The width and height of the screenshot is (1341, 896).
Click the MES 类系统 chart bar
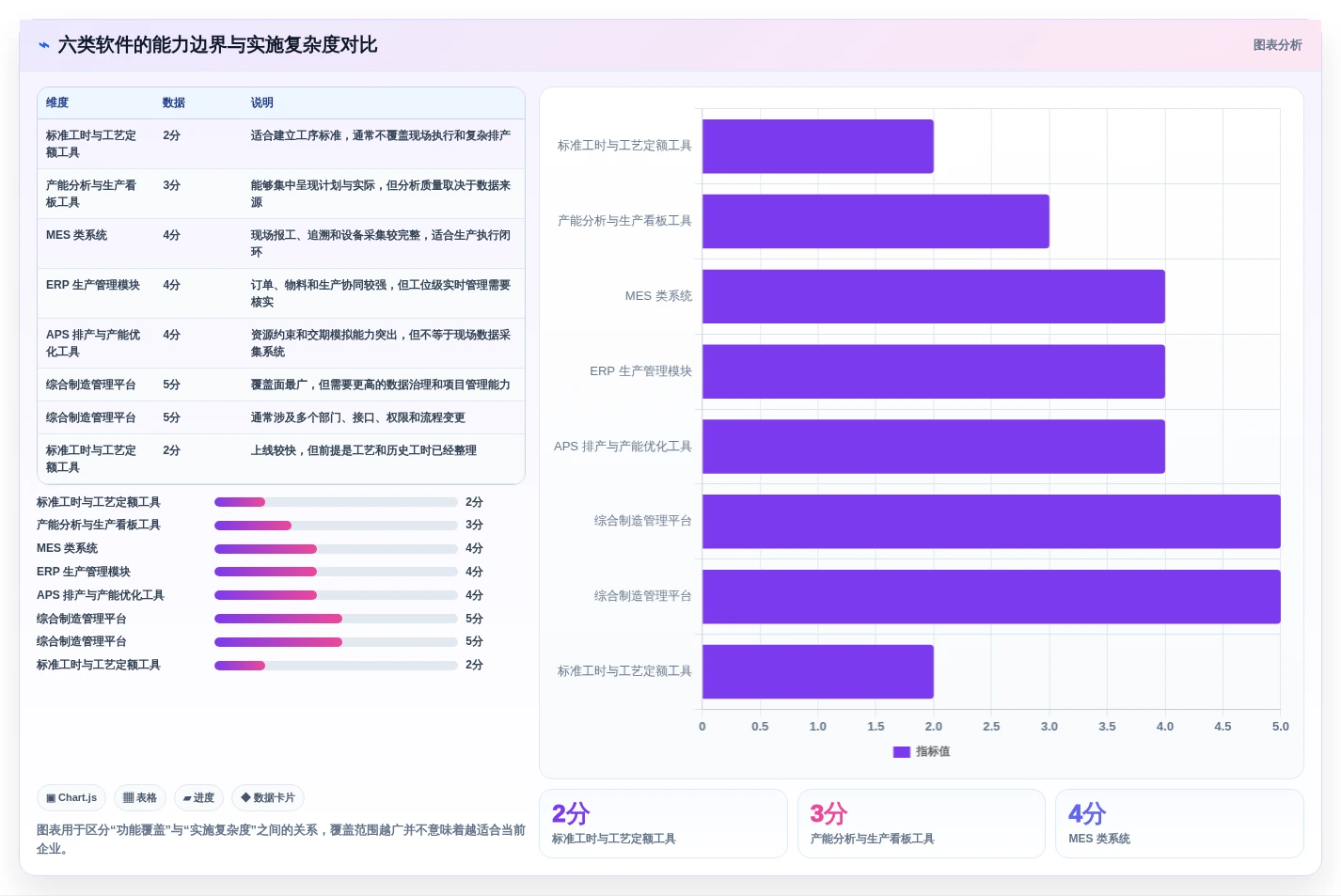coord(934,296)
